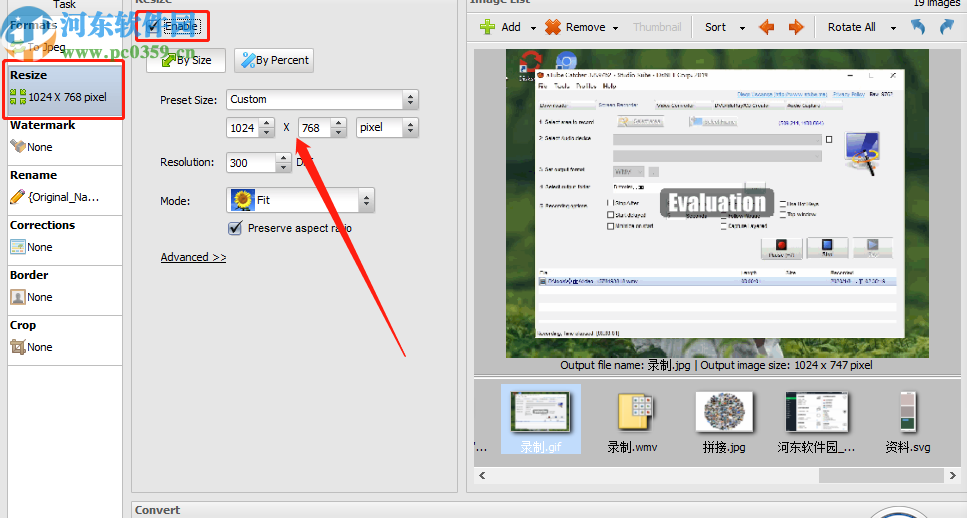967x518 pixels.
Task: Click the Border portrait icon
Action: [18, 297]
